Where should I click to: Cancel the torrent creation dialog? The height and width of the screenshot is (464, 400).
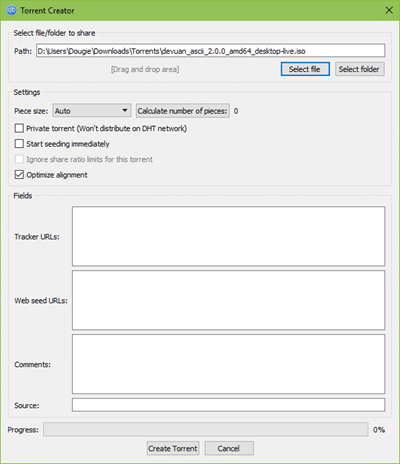coord(229,448)
